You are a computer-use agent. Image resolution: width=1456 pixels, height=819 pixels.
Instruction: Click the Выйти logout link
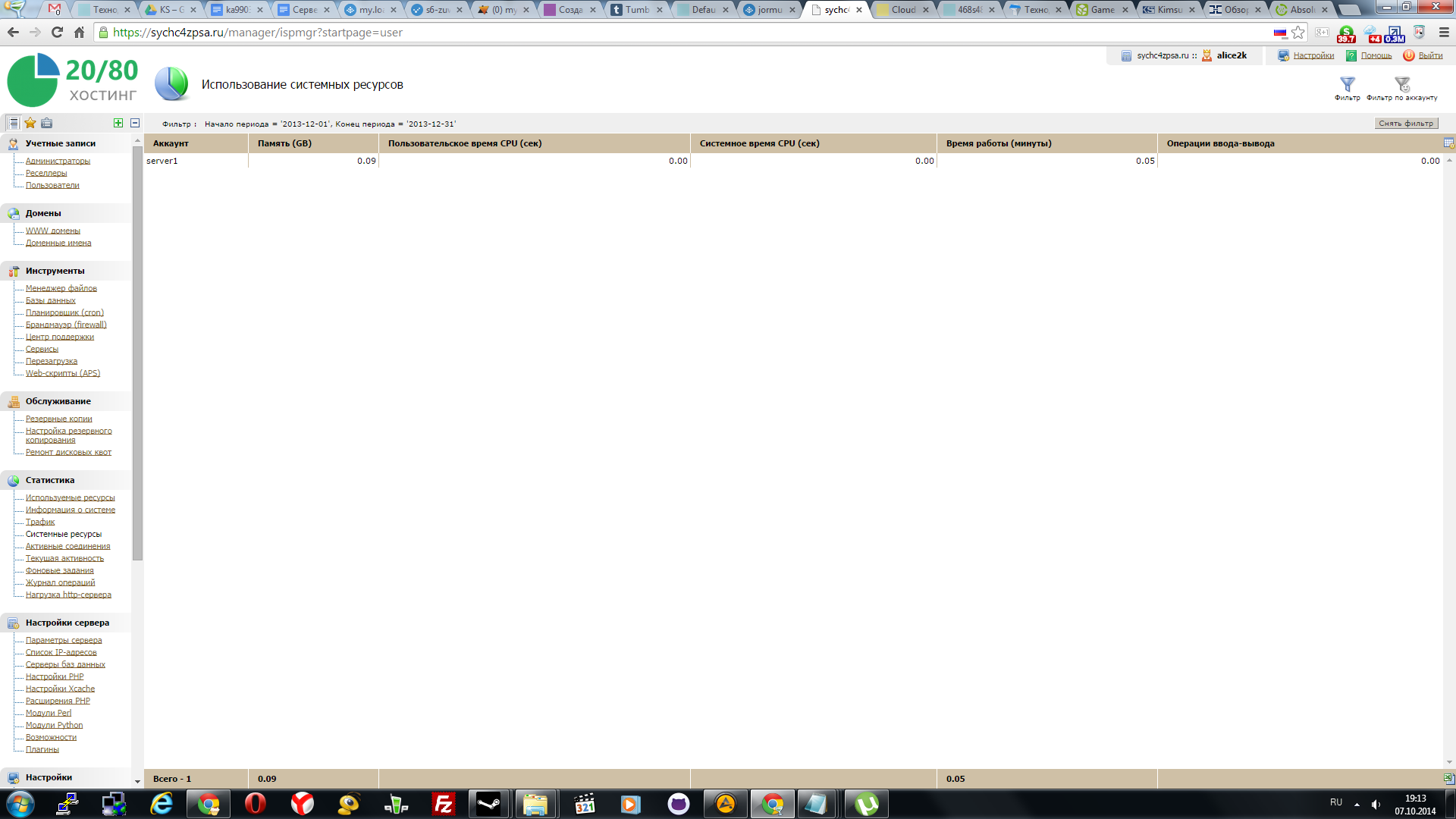[x=1430, y=55]
